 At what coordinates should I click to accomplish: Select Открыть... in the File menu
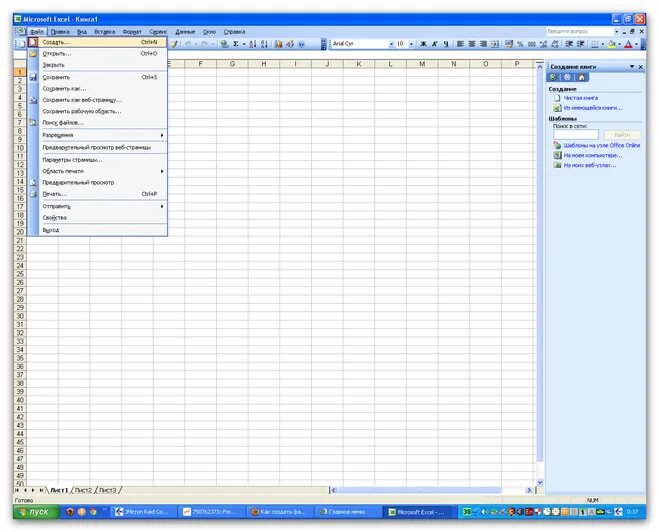click(98, 53)
